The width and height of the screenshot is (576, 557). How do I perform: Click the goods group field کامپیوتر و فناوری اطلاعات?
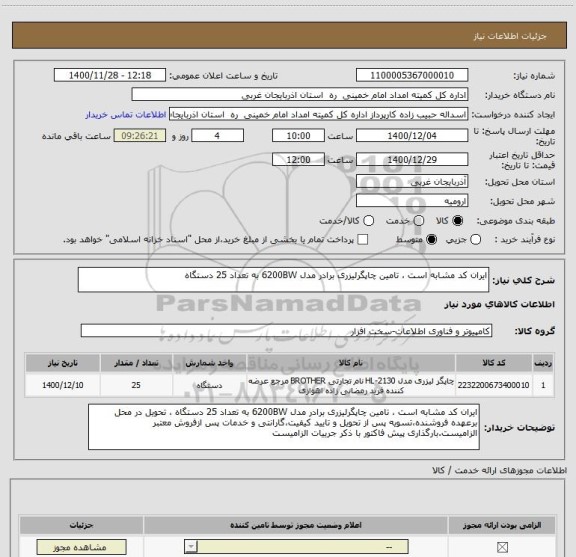(286, 331)
